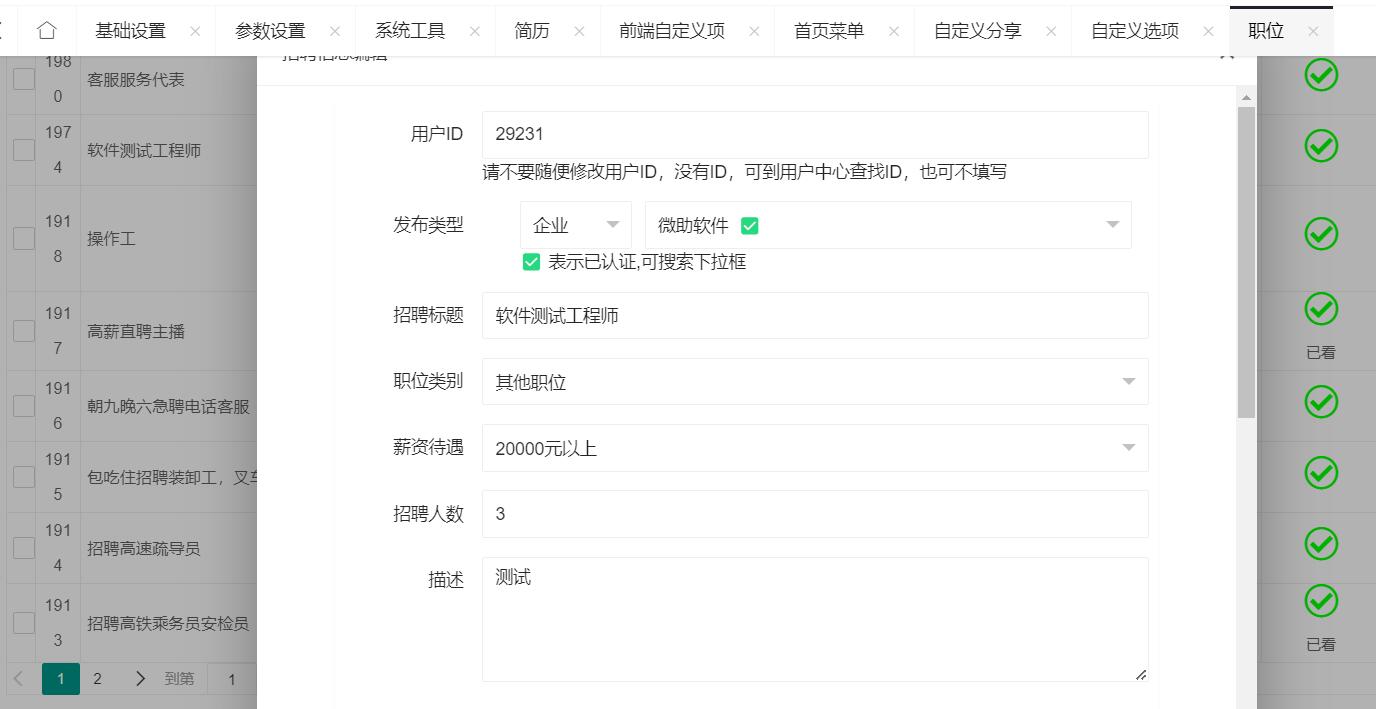Click the 用户ID input field
The image size is (1376, 709).
(815, 134)
